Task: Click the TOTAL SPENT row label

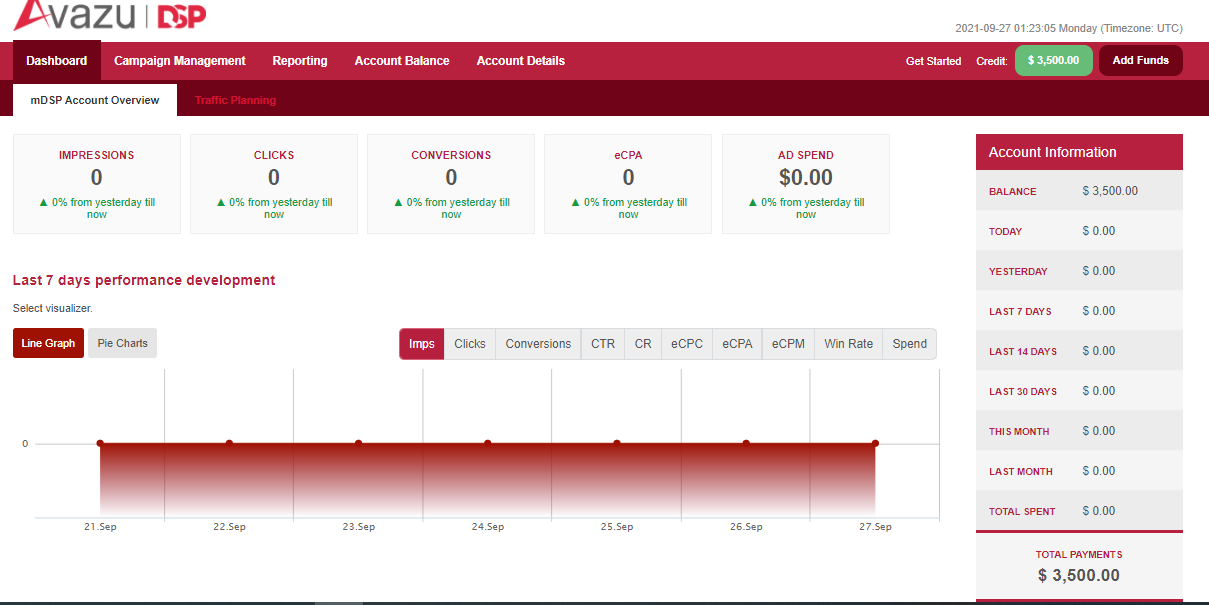Action: click(x=1021, y=512)
